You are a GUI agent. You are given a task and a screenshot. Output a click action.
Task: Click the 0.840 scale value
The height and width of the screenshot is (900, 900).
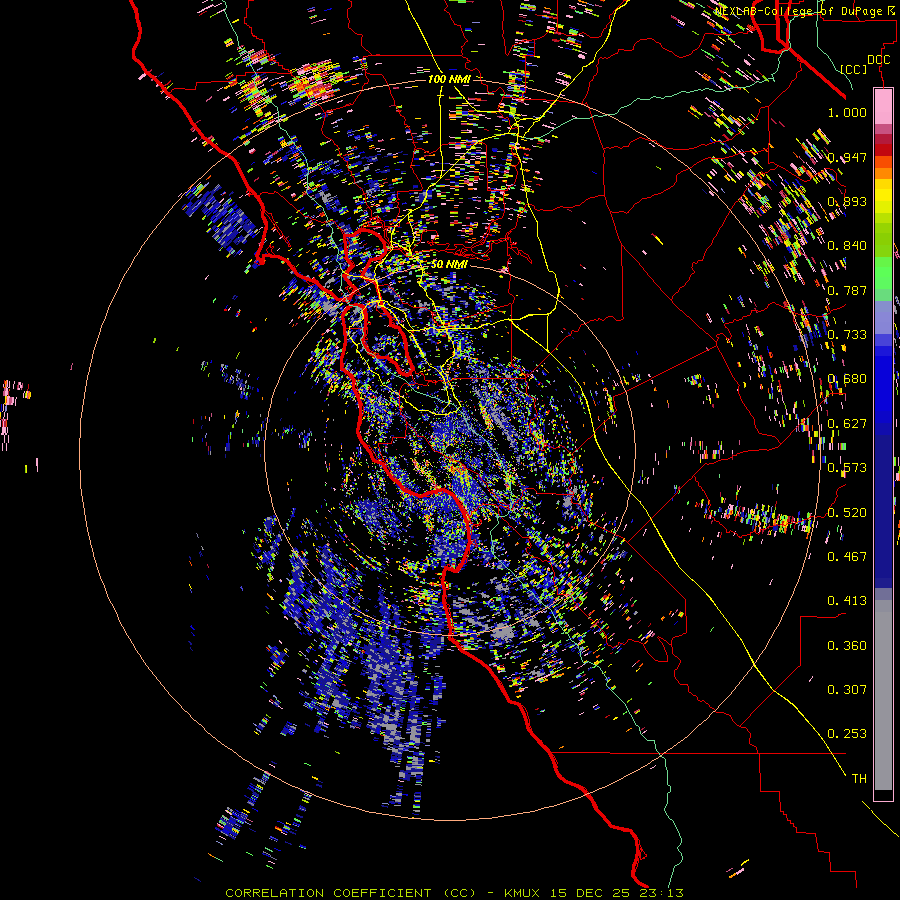pyautogui.click(x=847, y=246)
